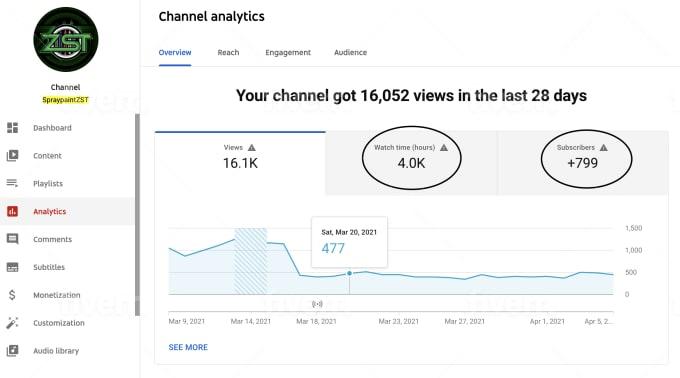
Task: Click the 1,000 y-axis label
Action: pyautogui.click(x=634, y=250)
